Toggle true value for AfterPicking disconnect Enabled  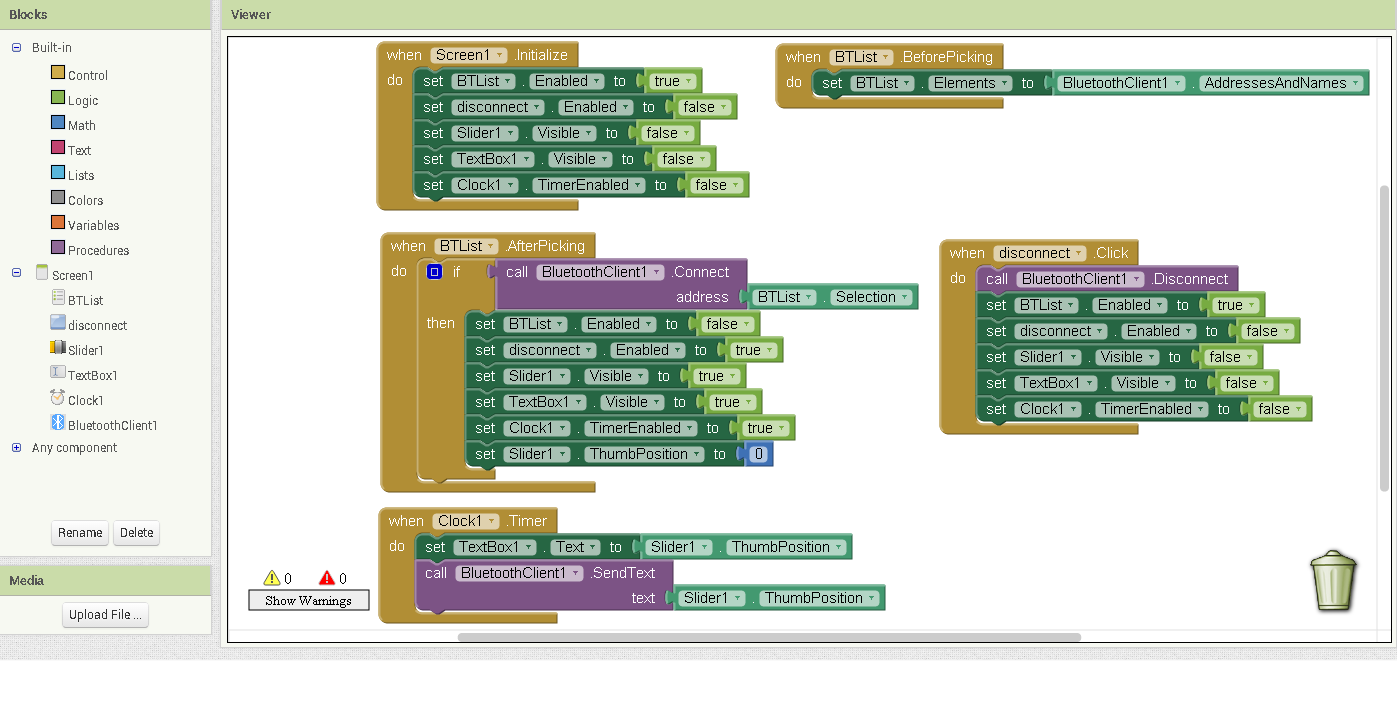754,350
